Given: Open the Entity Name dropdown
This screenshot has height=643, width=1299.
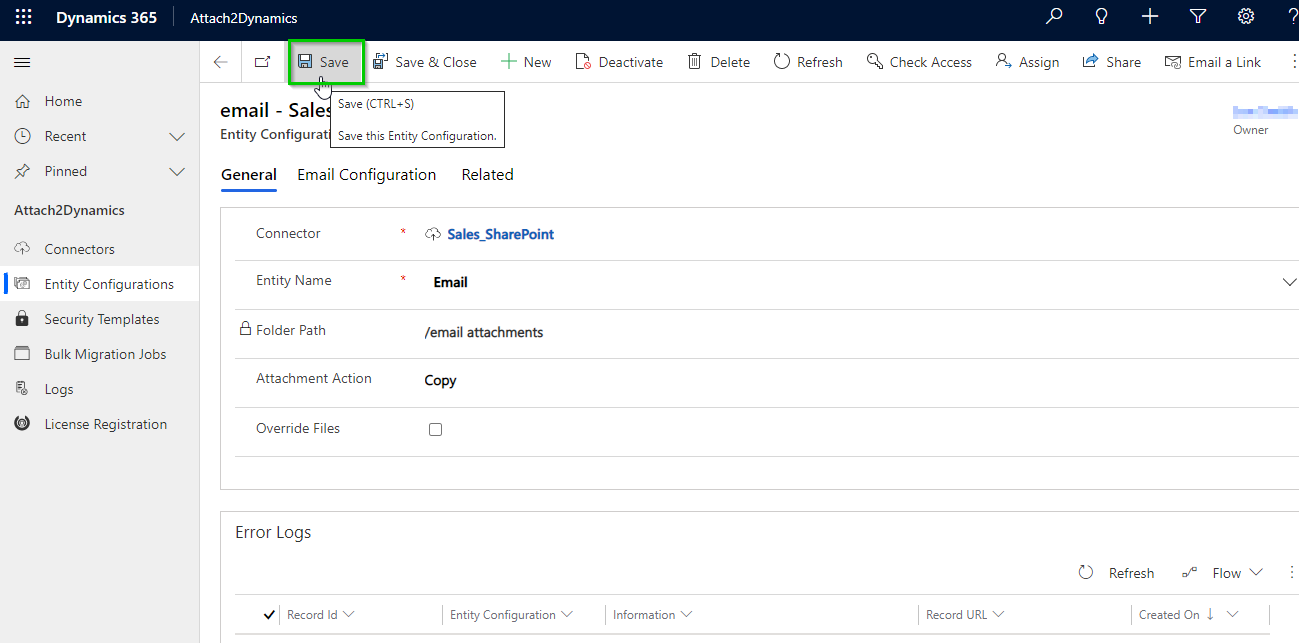Looking at the screenshot, I should tap(1289, 282).
